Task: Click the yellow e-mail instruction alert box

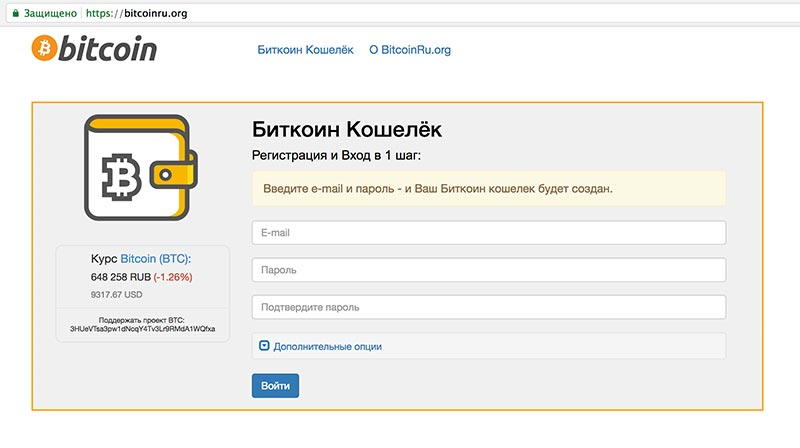Action: pyautogui.click(x=488, y=188)
